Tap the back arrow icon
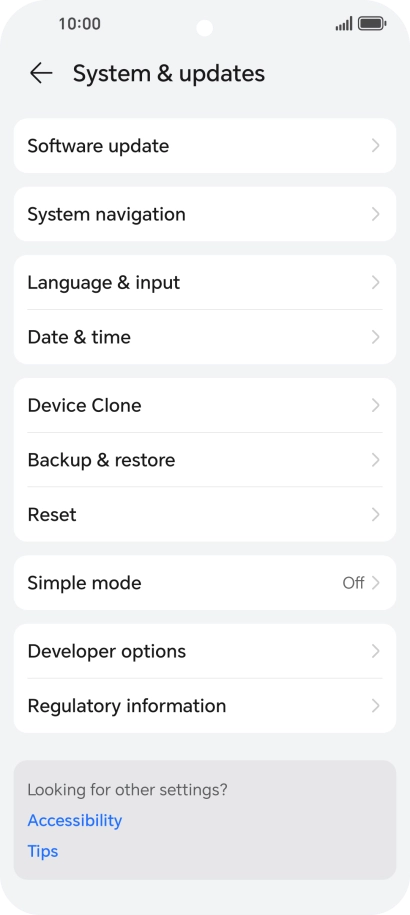410x915 pixels. (41, 74)
